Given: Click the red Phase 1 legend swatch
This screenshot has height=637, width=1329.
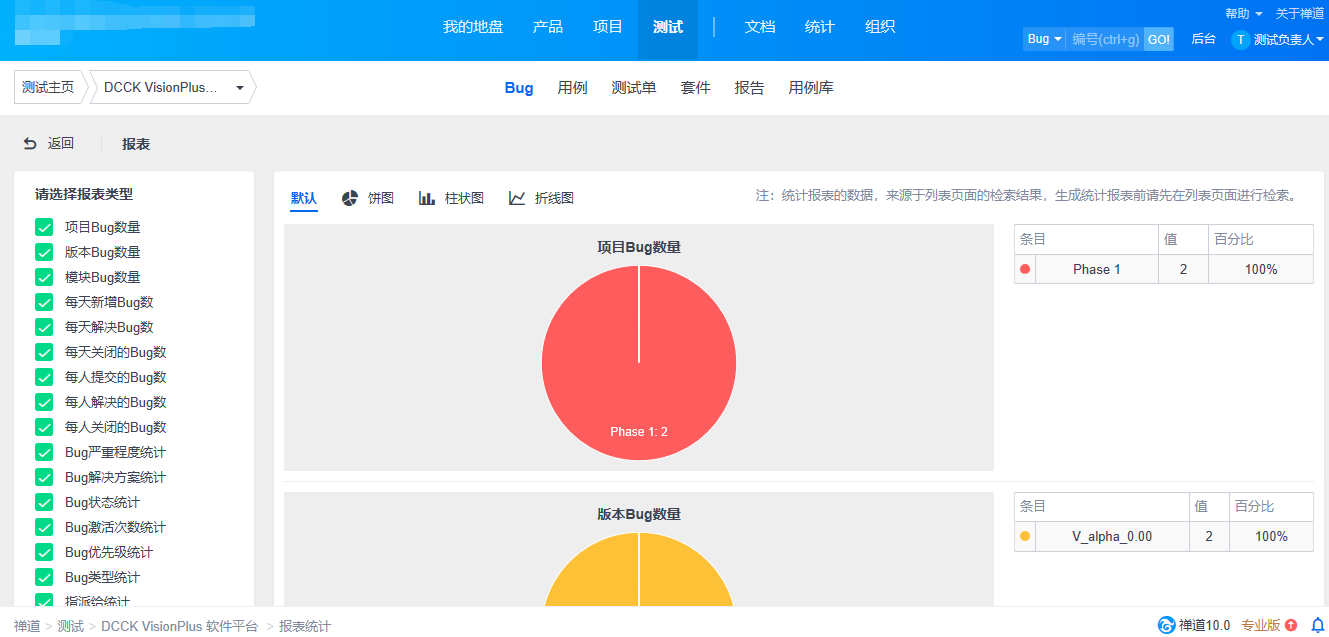Looking at the screenshot, I should (x=1025, y=269).
